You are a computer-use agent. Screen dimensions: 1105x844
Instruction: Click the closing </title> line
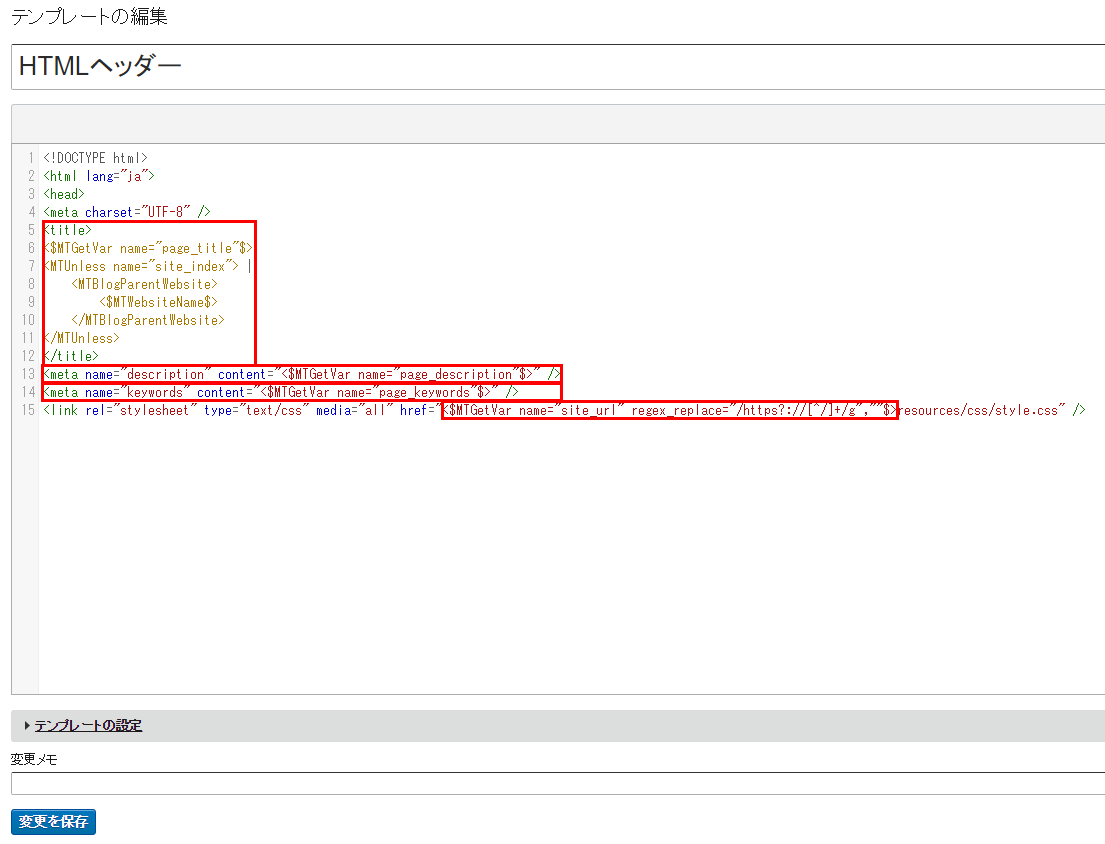(70, 356)
